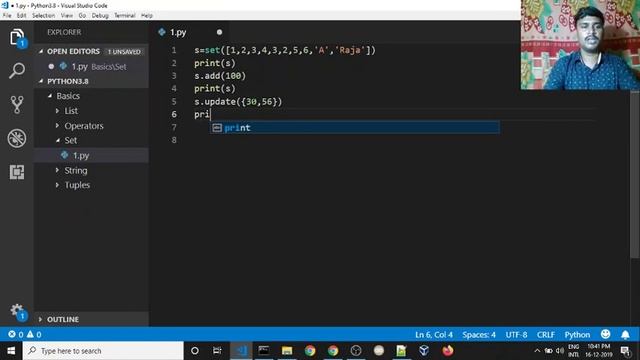Image resolution: width=640 pixels, height=360 pixels.
Task: Expand the Tuples folder
Action: 57,185
